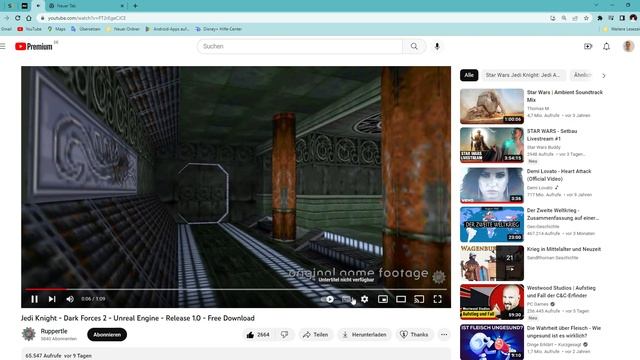Open browser side panel icon
This screenshot has height=360, width=640.
[622, 18]
